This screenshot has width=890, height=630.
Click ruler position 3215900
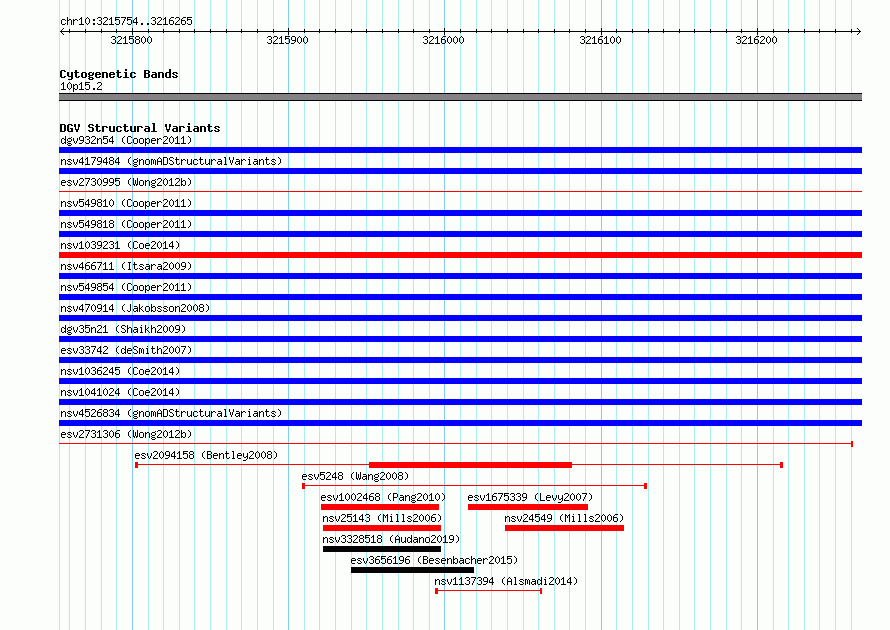point(287,40)
